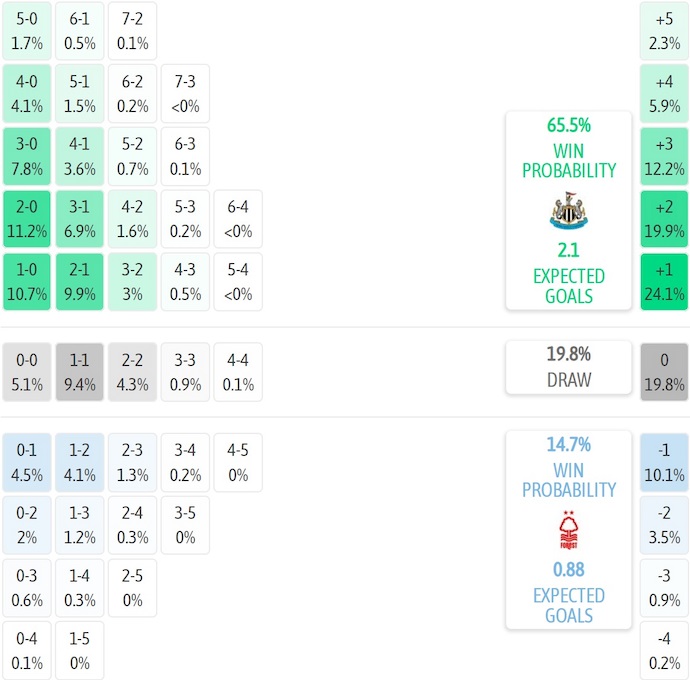Click the Nottingham Forest club crest
The image size is (690, 680).
568,532
